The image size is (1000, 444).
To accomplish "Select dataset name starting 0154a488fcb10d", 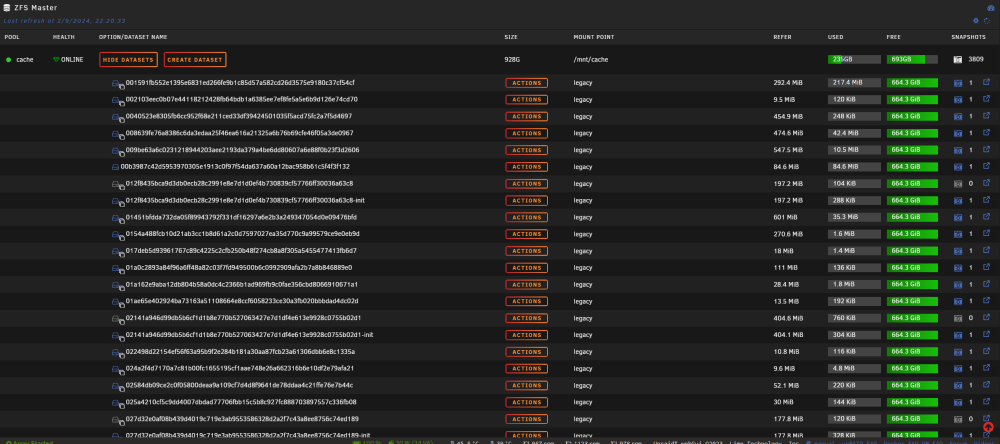I will coord(242,233).
